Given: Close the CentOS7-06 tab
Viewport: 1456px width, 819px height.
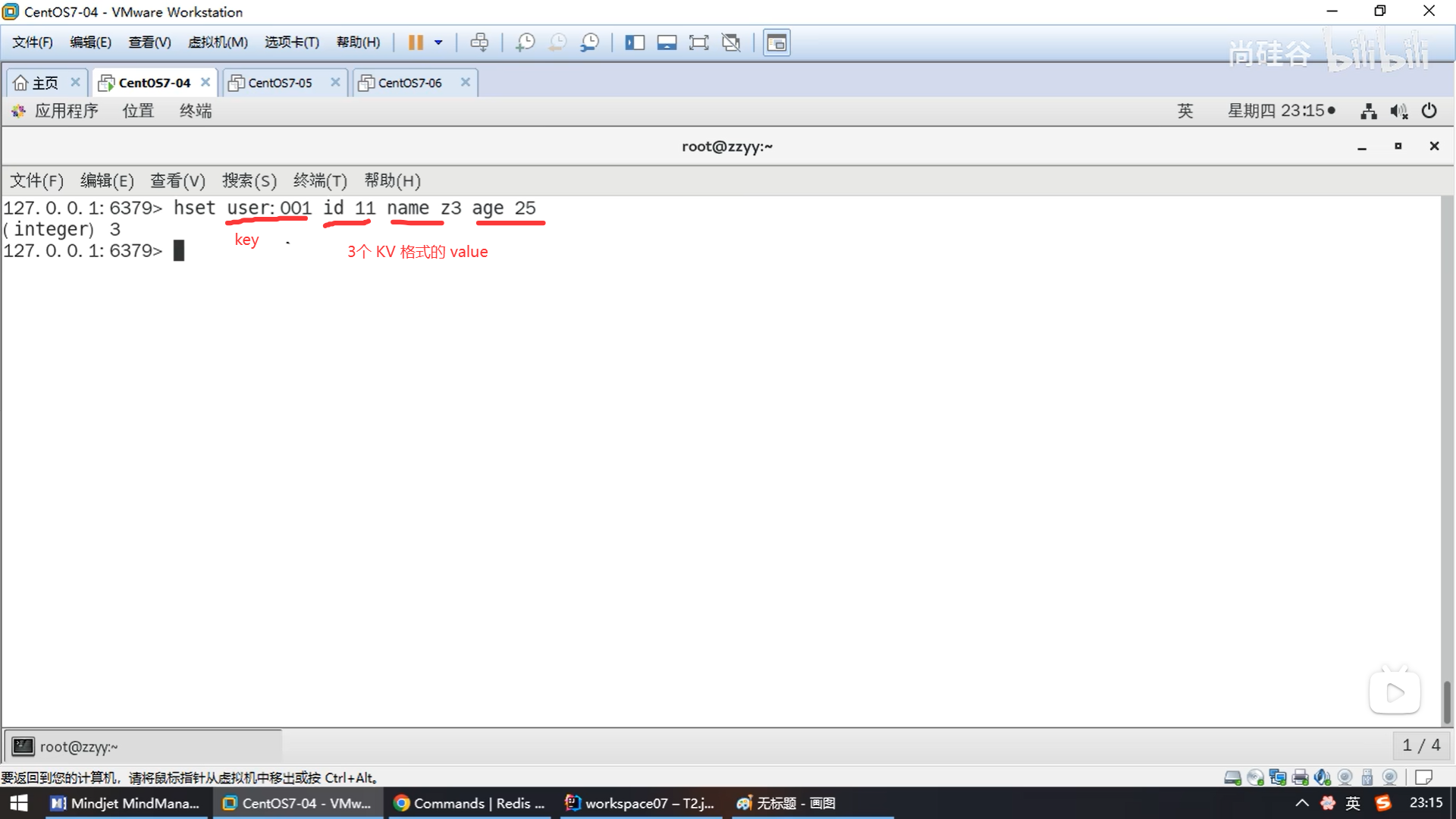Looking at the screenshot, I should coord(466,82).
